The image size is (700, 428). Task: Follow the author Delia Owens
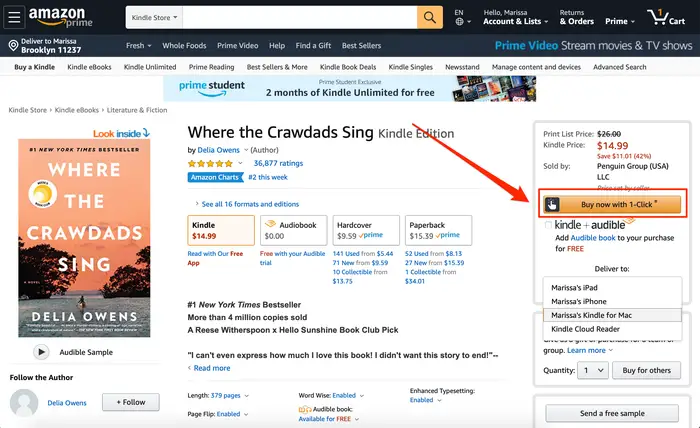(131, 402)
